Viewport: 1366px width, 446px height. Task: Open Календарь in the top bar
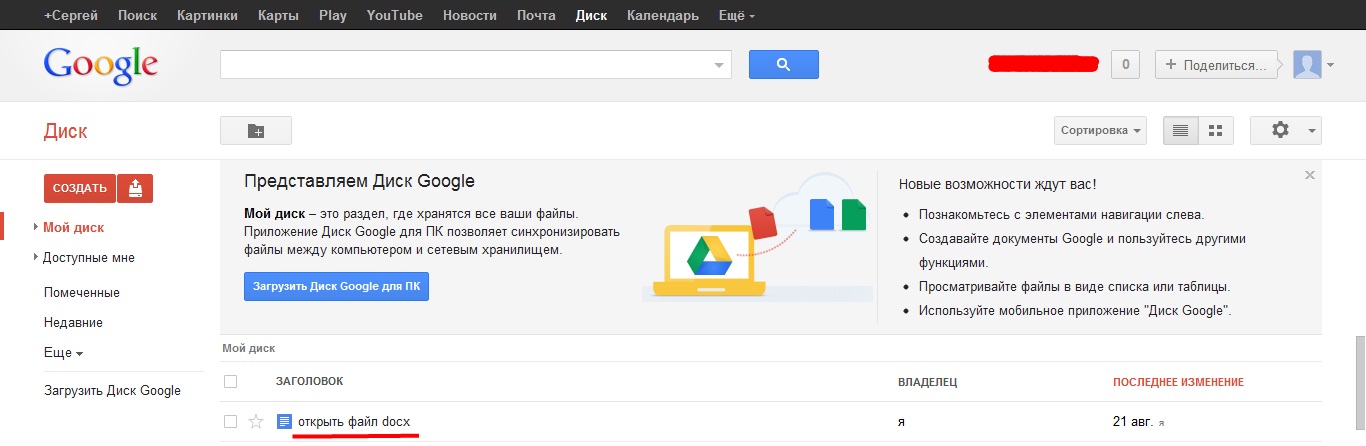663,15
